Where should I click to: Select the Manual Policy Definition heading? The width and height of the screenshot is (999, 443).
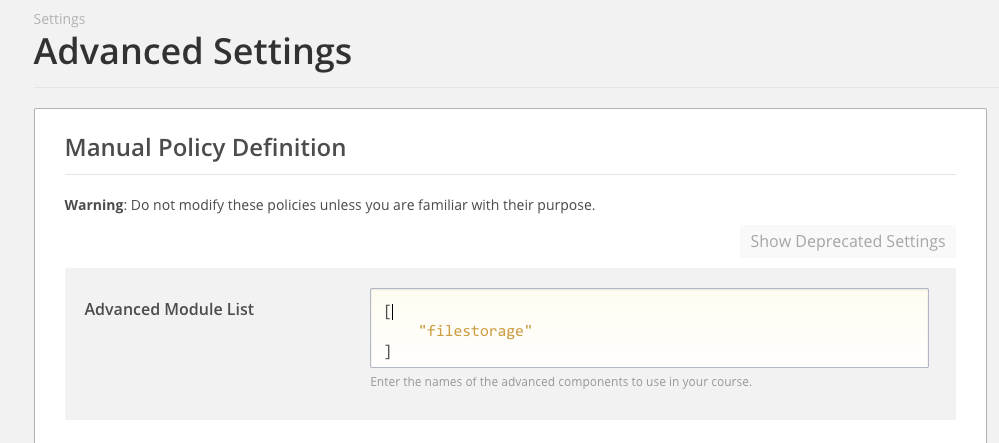click(x=205, y=148)
